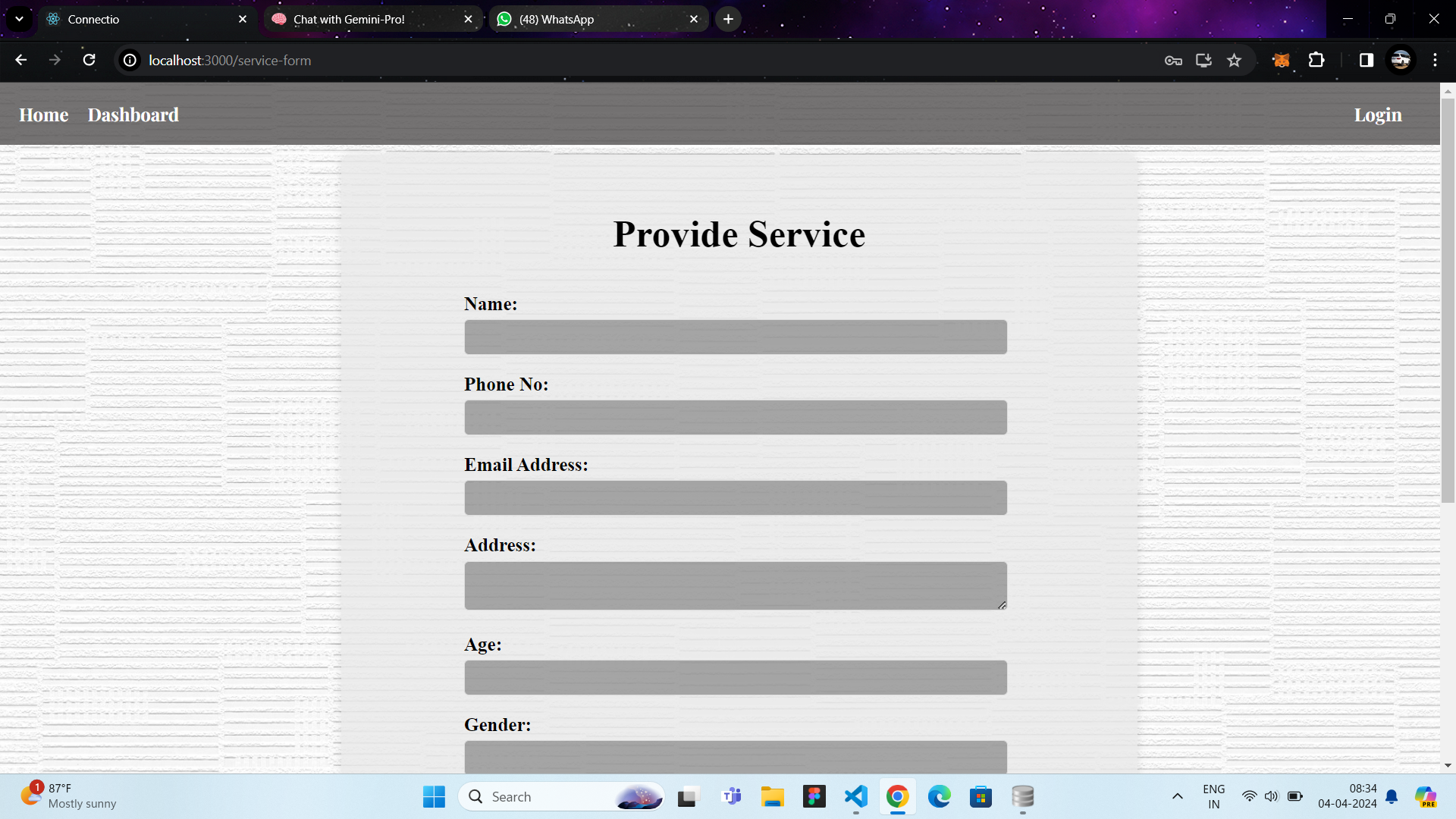Toggle the browser side panel icon

click(1366, 60)
